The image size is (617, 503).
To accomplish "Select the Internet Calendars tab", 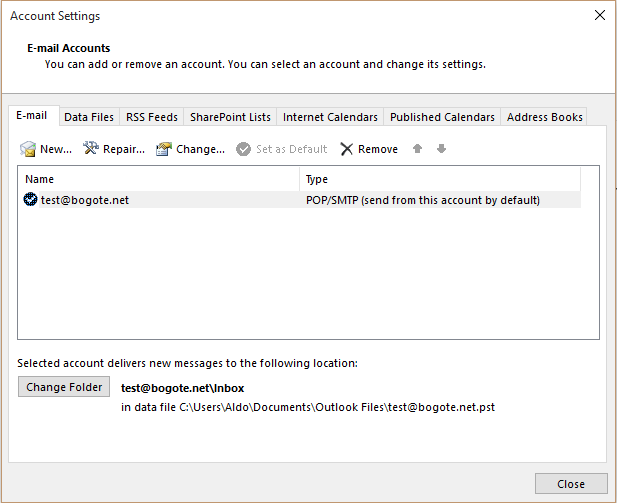I will (x=330, y=117).
